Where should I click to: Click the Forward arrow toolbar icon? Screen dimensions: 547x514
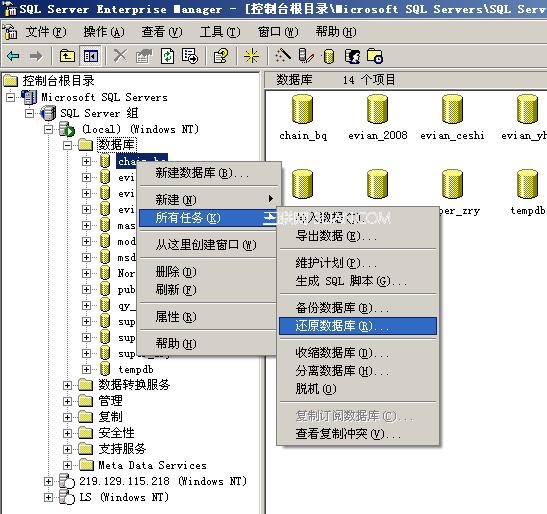click(x=36, y=56)
